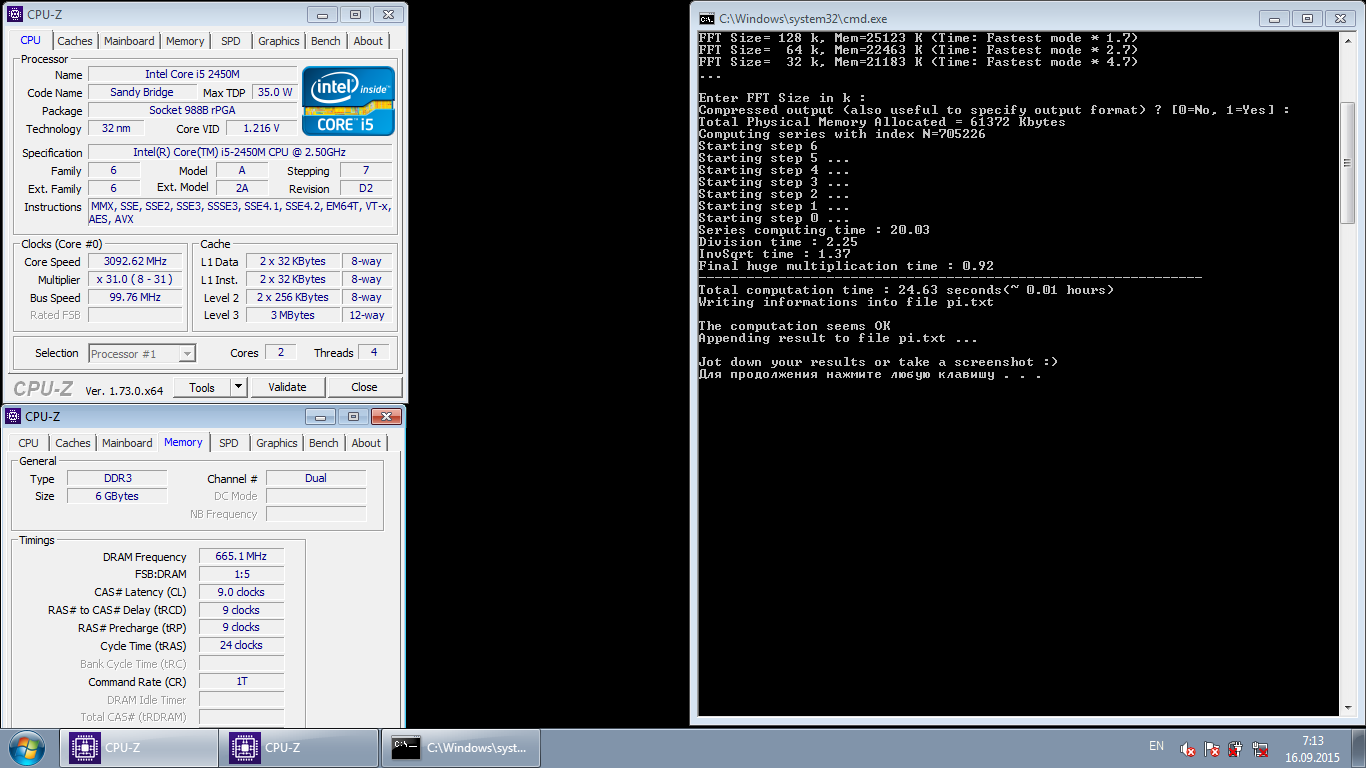Click the Intel Core i5 logo badge
1366x768 pixels.
coord(349,101)
